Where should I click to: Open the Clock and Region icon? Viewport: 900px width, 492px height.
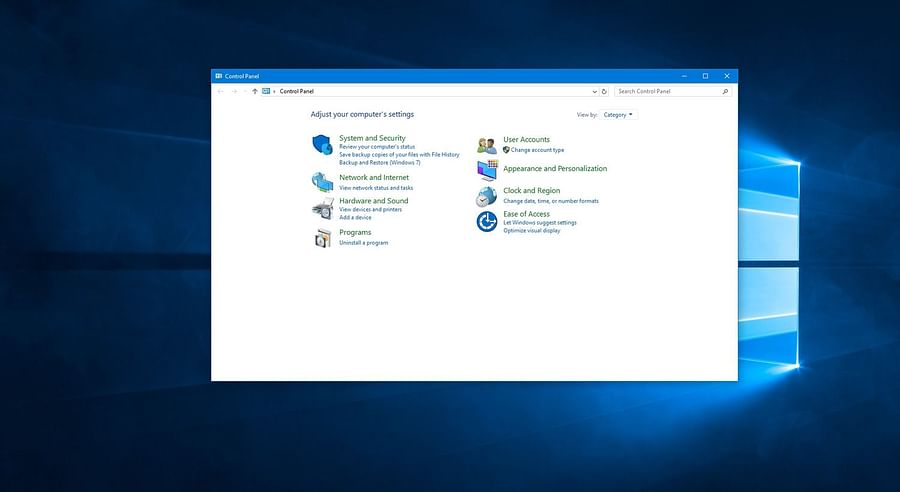487,196
